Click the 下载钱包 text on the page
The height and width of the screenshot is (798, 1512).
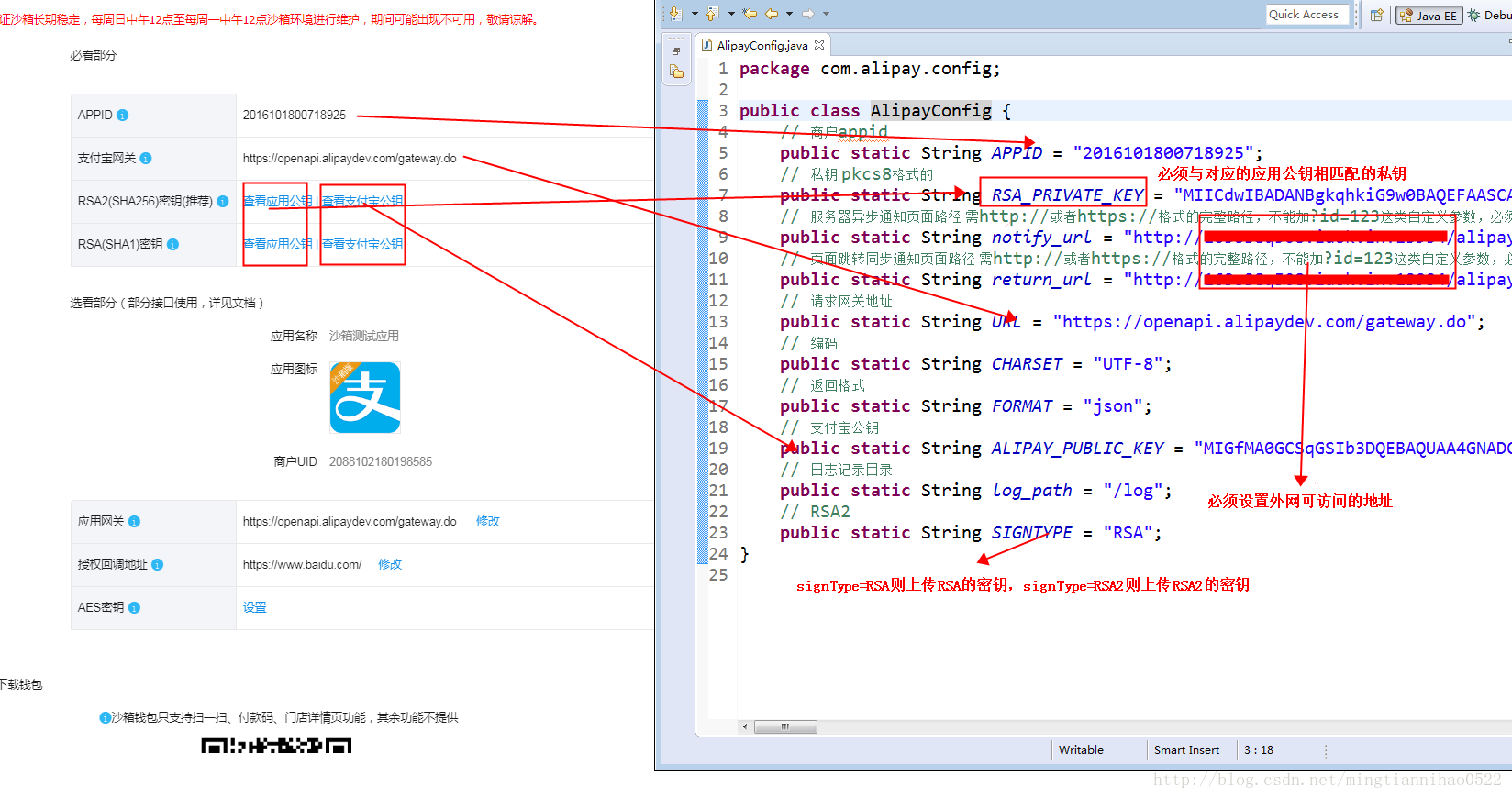[20, 684]
